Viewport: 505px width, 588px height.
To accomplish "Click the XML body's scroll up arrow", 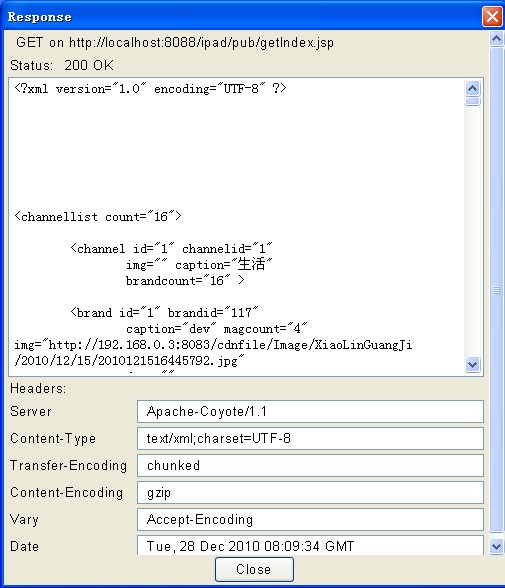I will click(x=472, y=88).
